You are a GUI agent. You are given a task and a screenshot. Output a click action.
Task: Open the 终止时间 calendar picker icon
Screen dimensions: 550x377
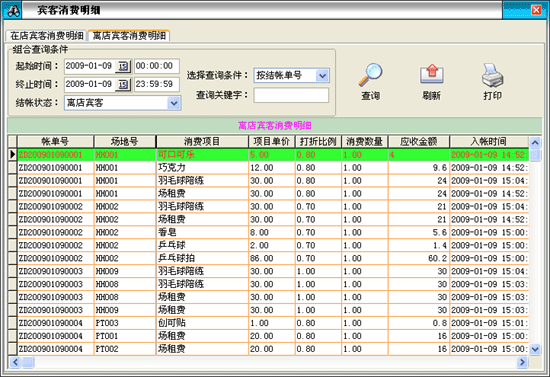pyautogui.click(x=123, y=85)
